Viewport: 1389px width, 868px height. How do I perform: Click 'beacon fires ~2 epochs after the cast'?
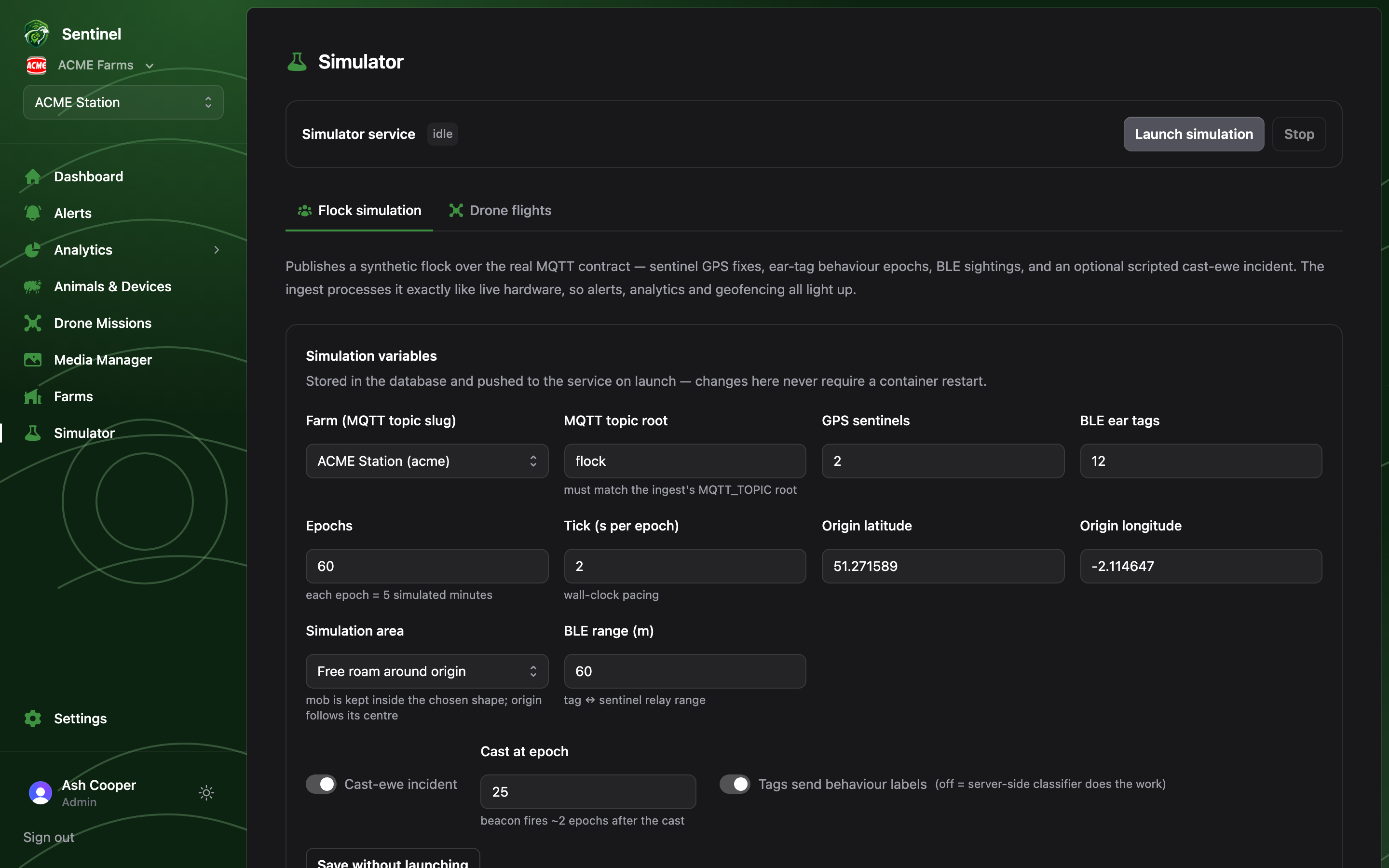tap(583, 820)
